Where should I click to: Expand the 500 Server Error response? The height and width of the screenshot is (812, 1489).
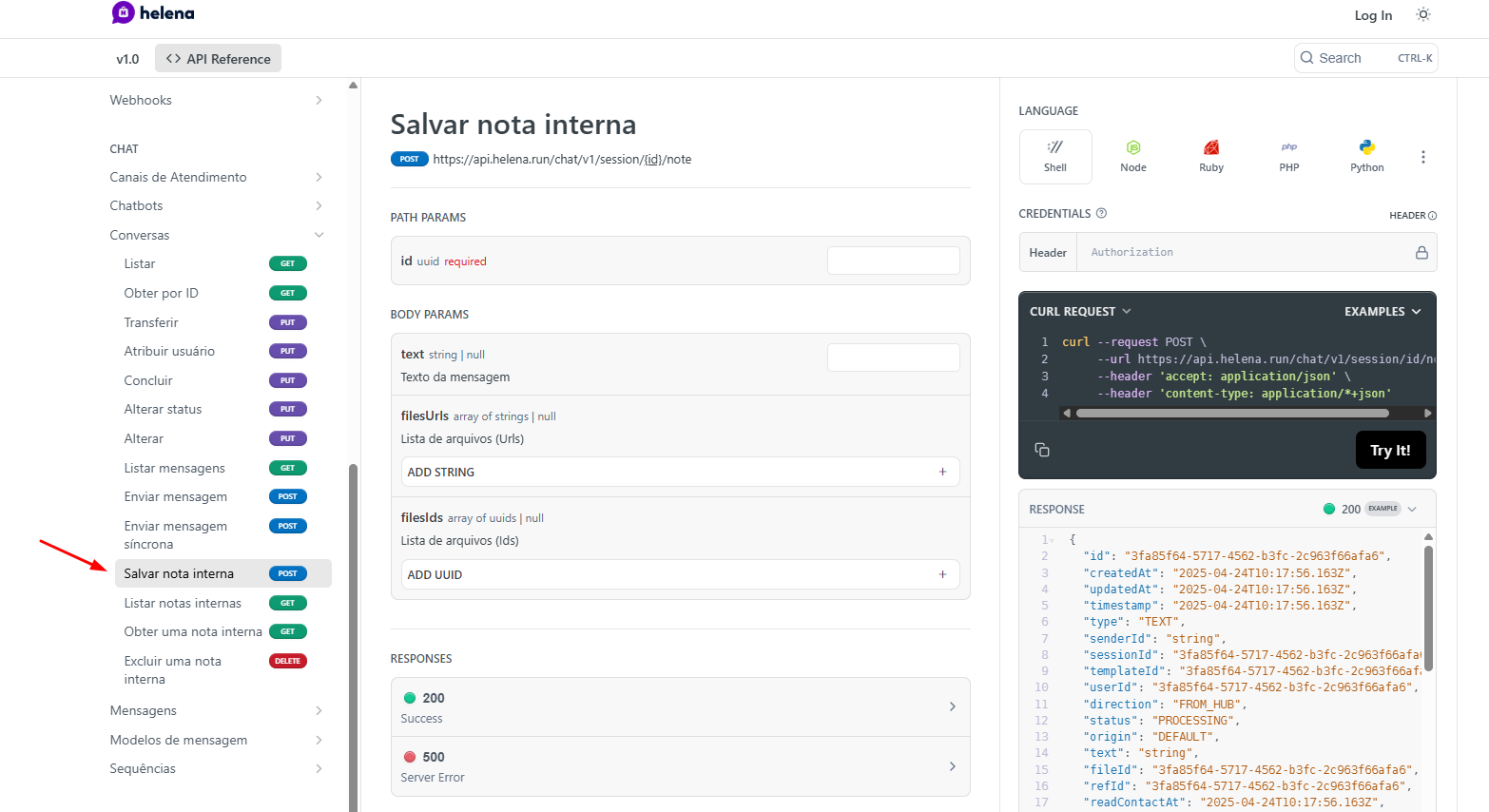pos(680,766)
